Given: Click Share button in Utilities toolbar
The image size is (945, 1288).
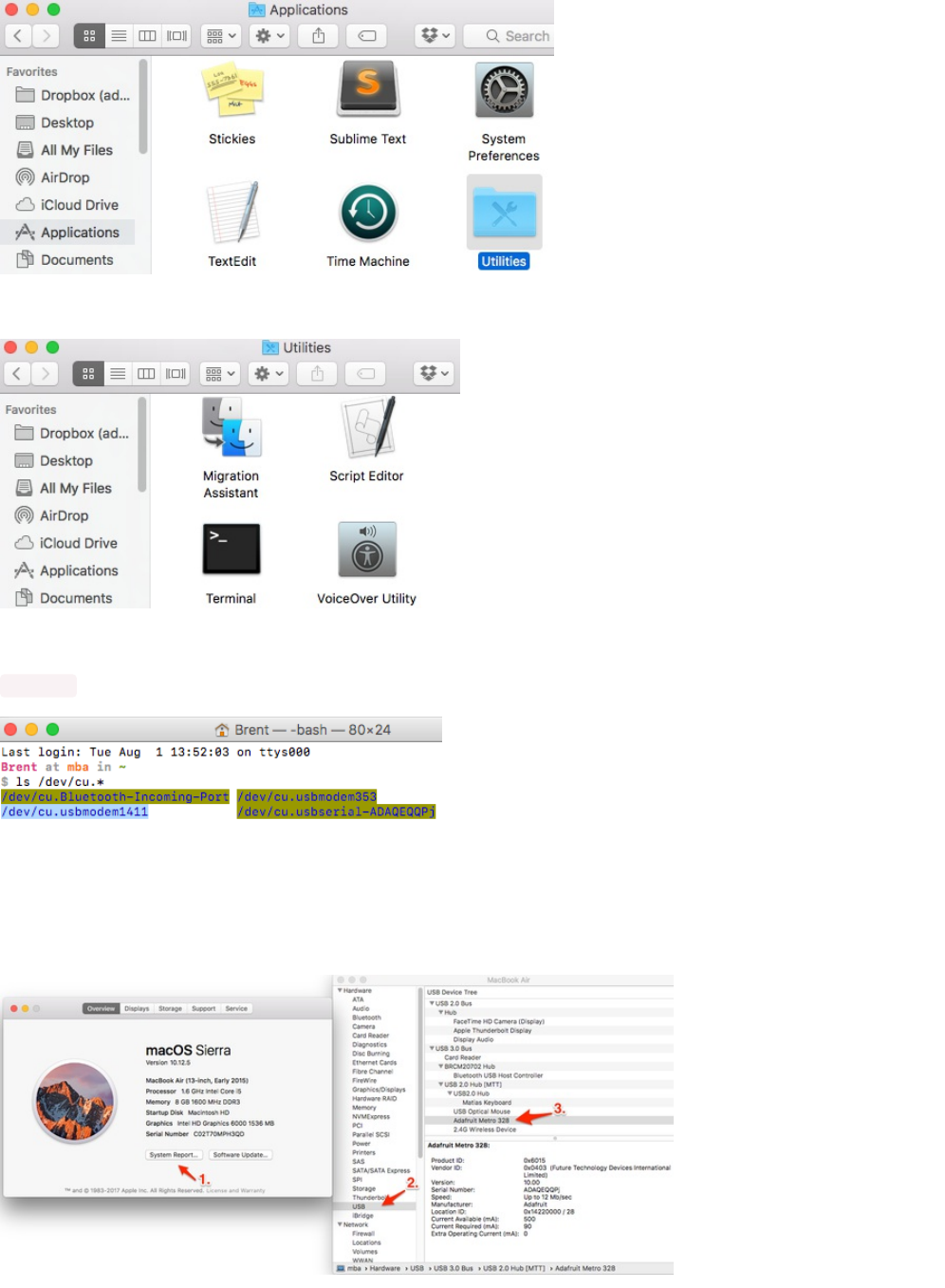Looking at the screenshot, I should pos(318,374).
